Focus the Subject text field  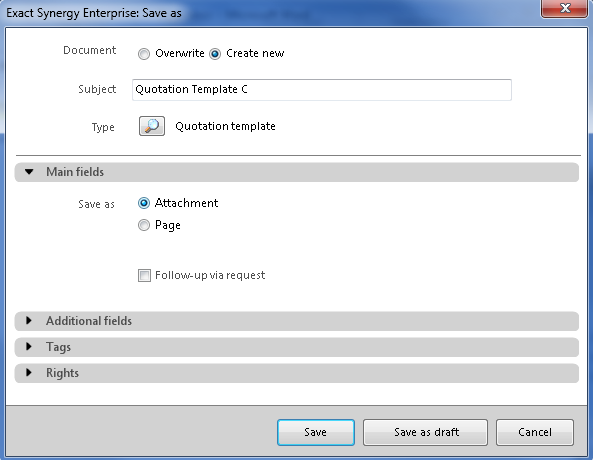[x=322, y=90]
